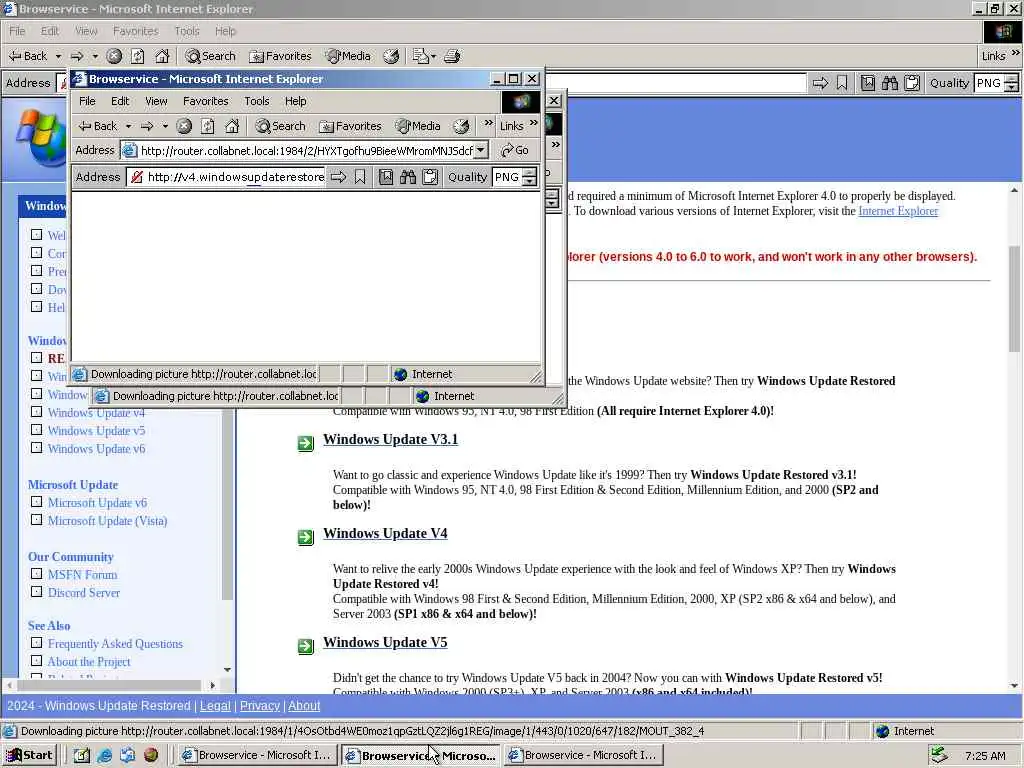This screenshot has height=768, width=1024.
Task: Click Refresh icon in the background main window
Action: tap(138, 56)
